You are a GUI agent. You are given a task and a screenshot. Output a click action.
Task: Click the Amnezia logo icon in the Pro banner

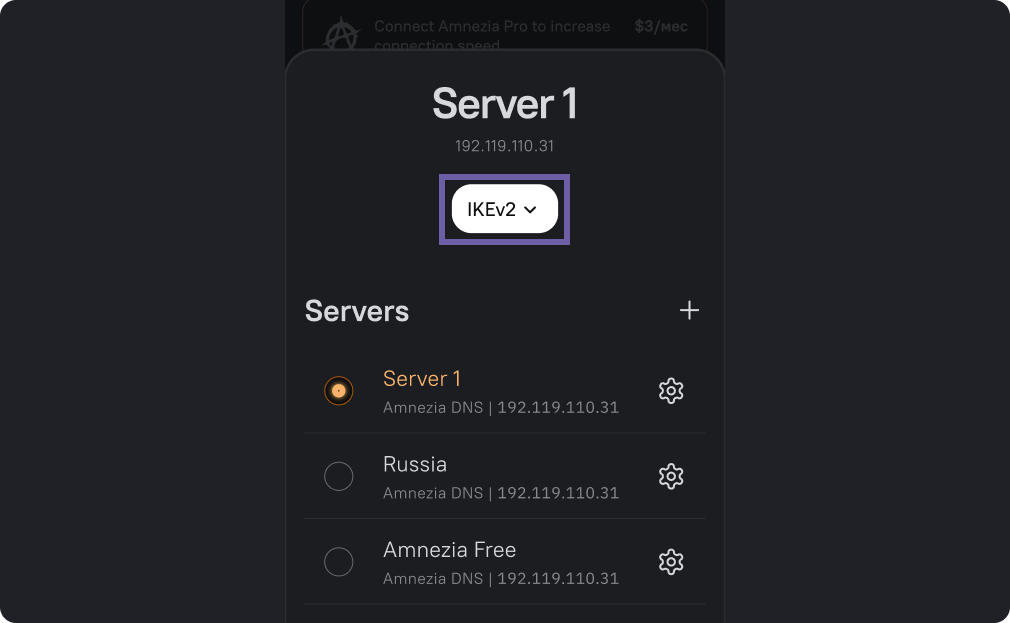tap(341, 33)
